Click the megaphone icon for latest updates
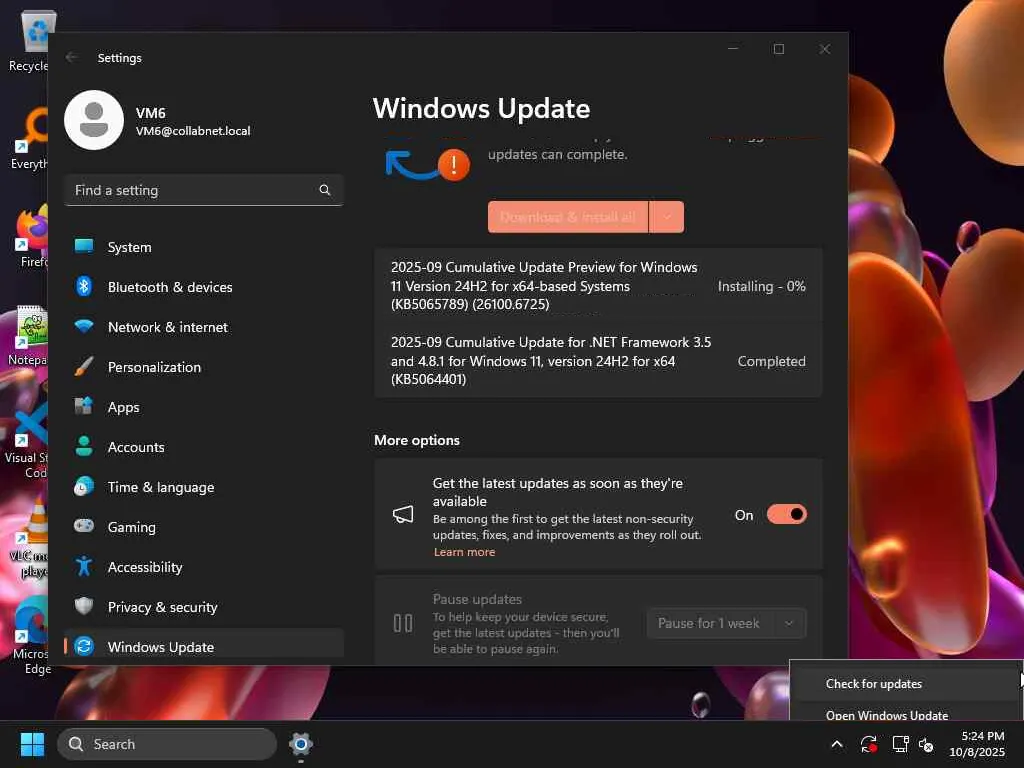This screenshot has width=1024, height=768. tap(403, 515)
